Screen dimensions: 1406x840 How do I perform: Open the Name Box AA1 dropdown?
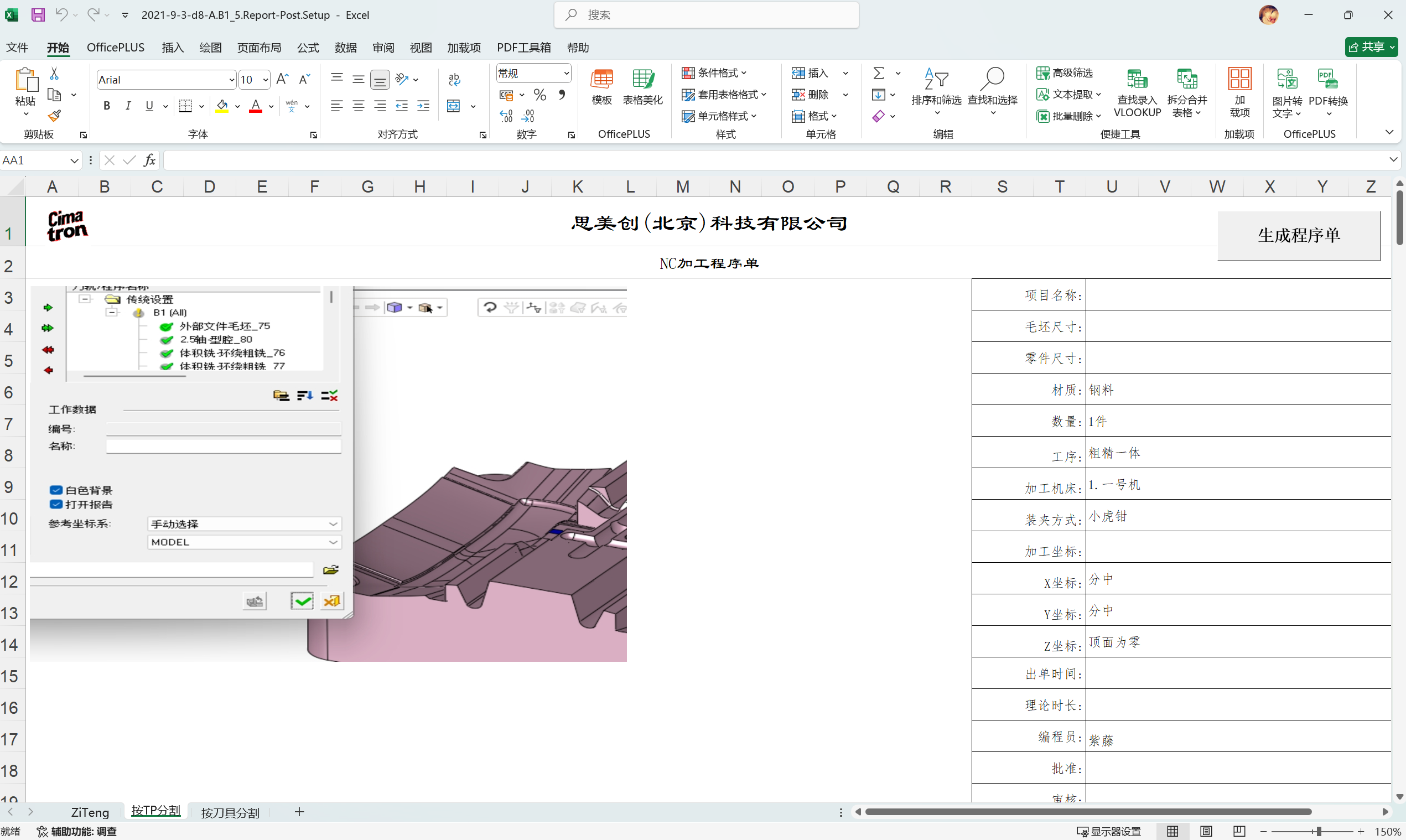pos(74,161)
